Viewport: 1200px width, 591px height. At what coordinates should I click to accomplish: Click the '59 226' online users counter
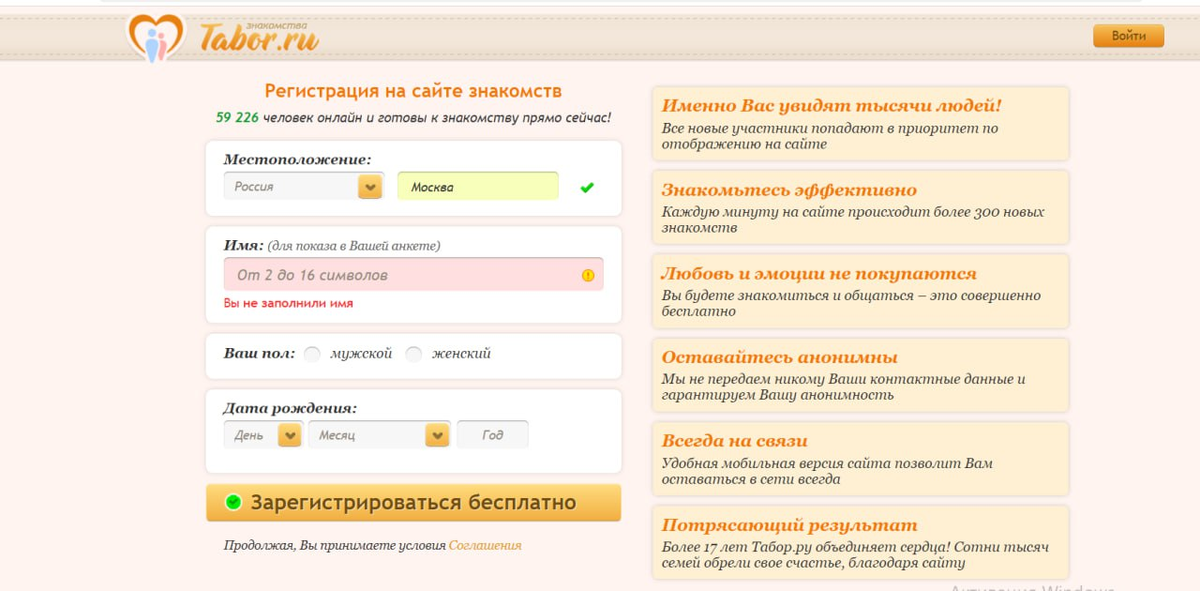pos(237,117)
